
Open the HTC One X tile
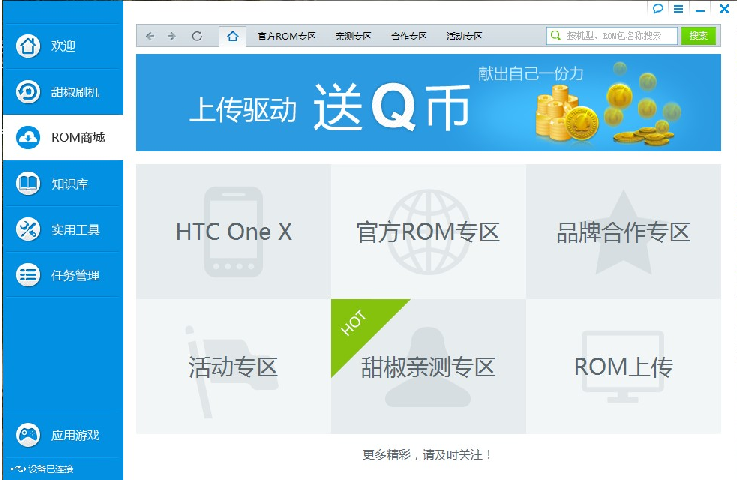coord(233,232)
